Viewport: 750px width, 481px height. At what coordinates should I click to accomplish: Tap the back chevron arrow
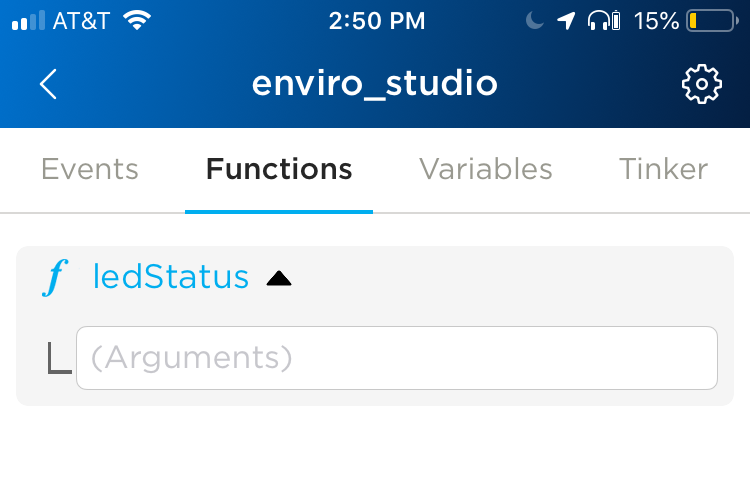pyautogui.click(x=48, y=84)
